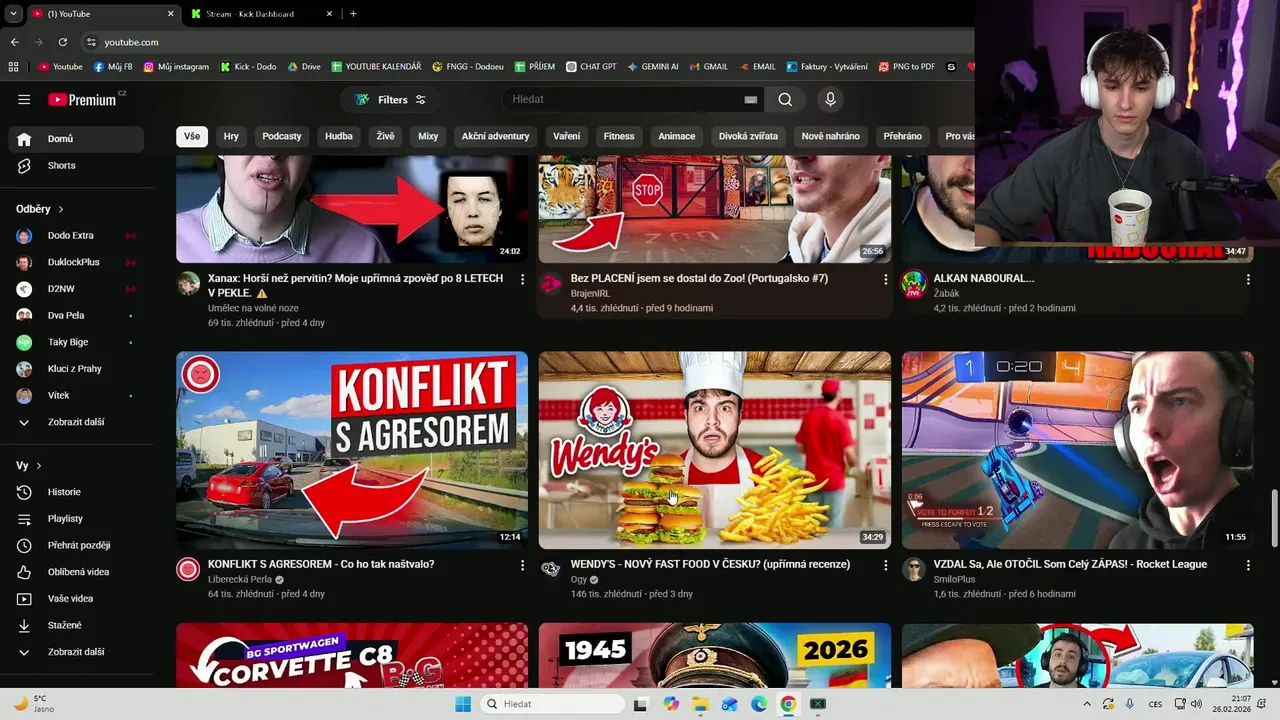Expand the Vy section chevron
Viewport: 1280px width, 720px height.
point(39,466)
